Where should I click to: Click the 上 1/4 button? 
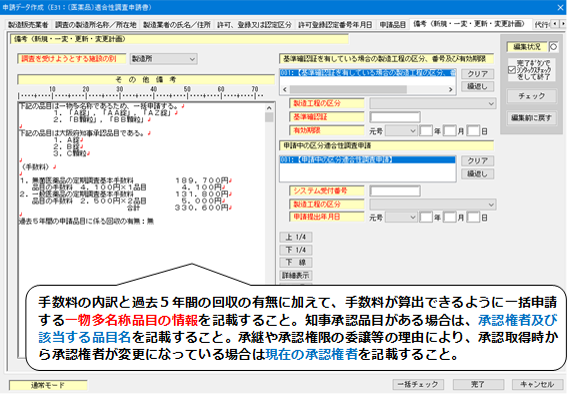point(296,237)
